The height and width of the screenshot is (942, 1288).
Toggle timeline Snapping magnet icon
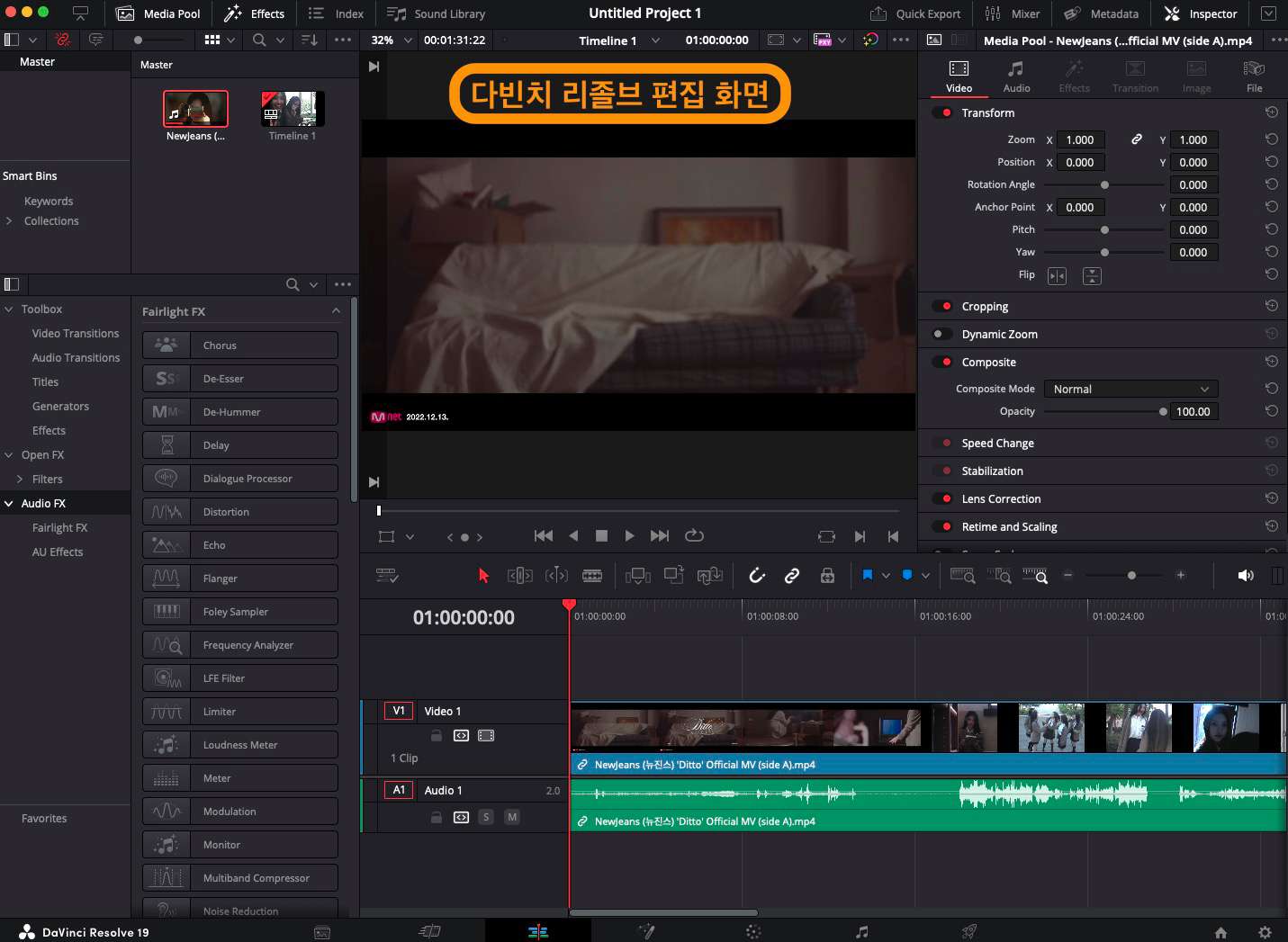(x=757, y=576)
